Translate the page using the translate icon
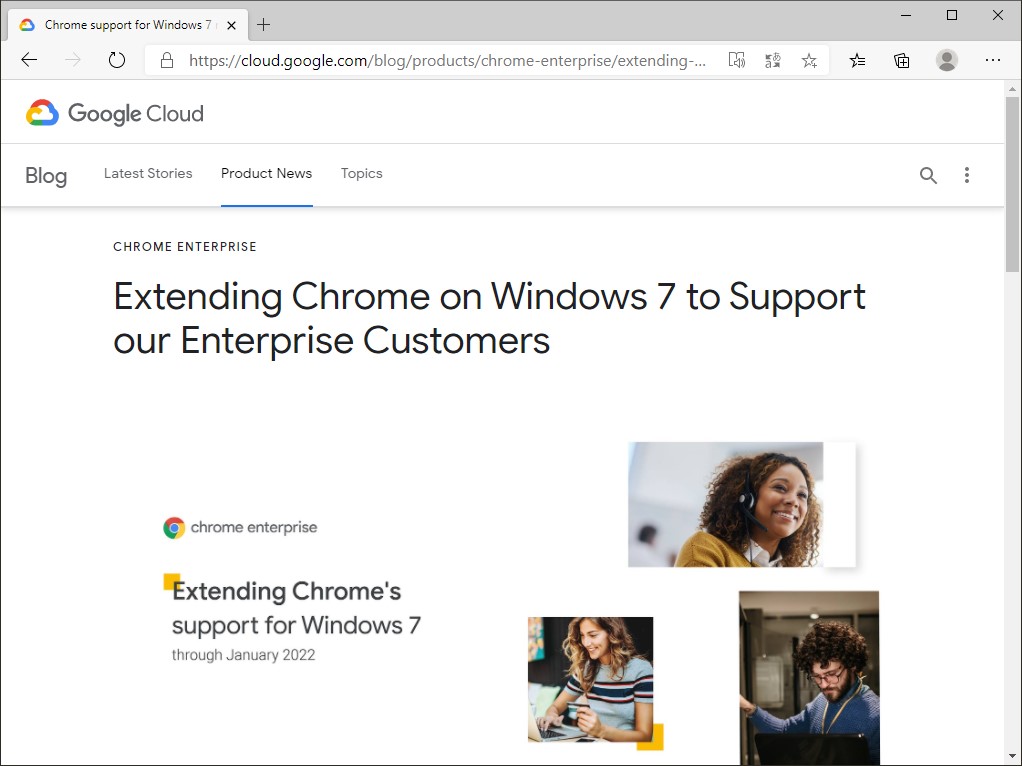Viewport: 1022px width, 766px height. (772, 60)
